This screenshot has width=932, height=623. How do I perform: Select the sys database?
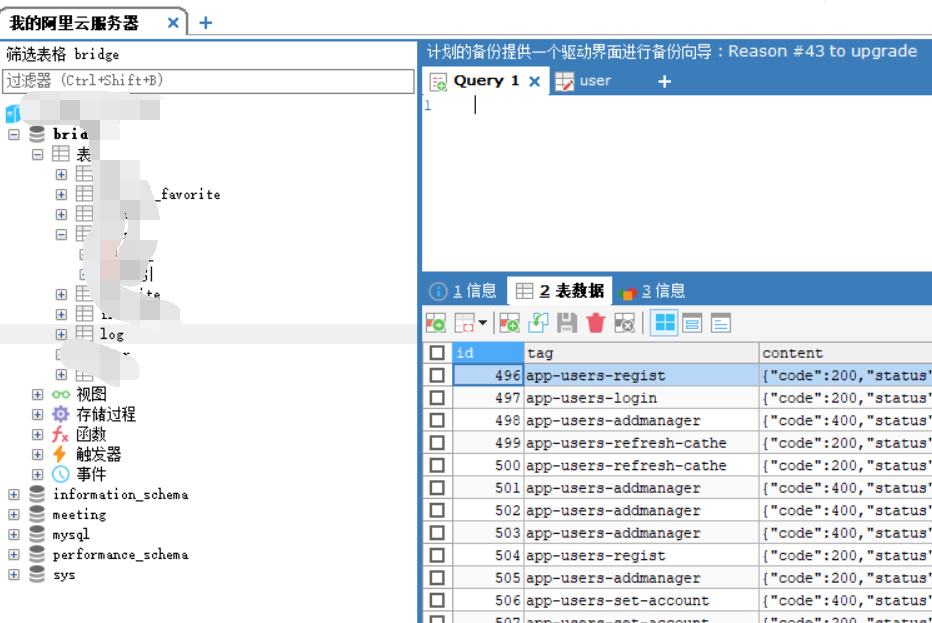coord(64,575)
